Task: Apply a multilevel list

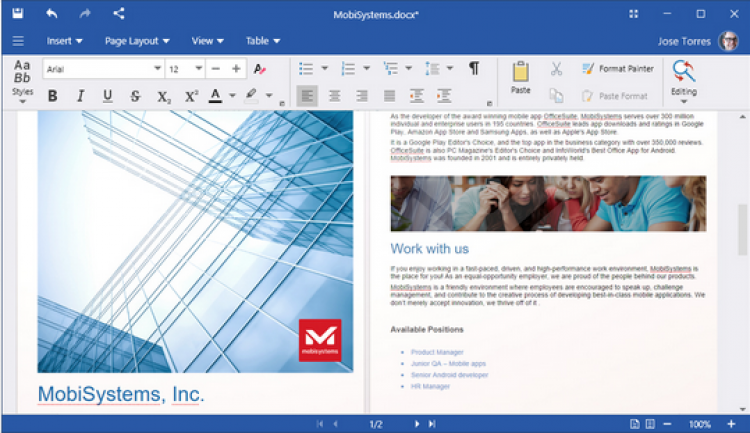Action: click(390, 68)
